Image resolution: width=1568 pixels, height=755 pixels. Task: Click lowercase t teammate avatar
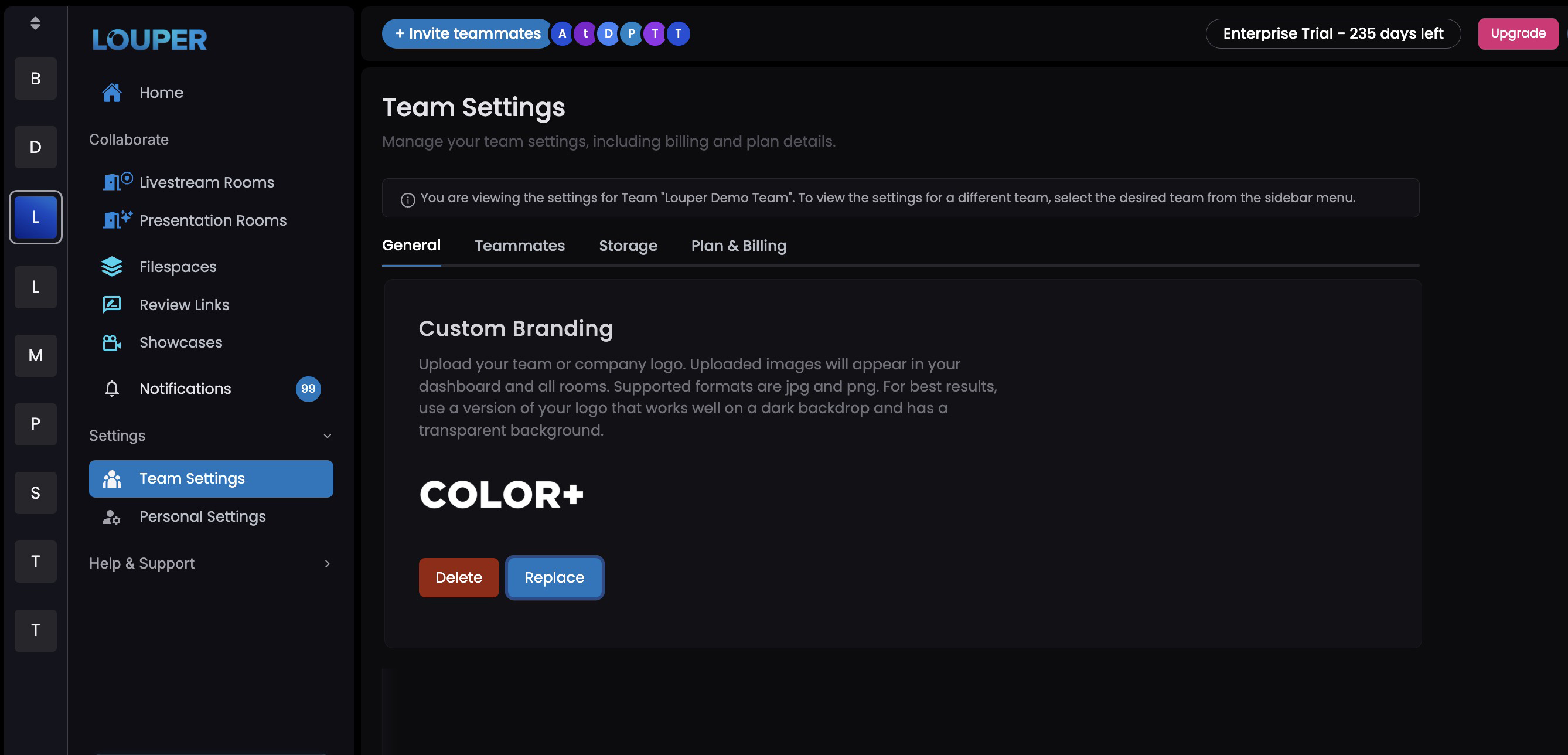point(585,33)
